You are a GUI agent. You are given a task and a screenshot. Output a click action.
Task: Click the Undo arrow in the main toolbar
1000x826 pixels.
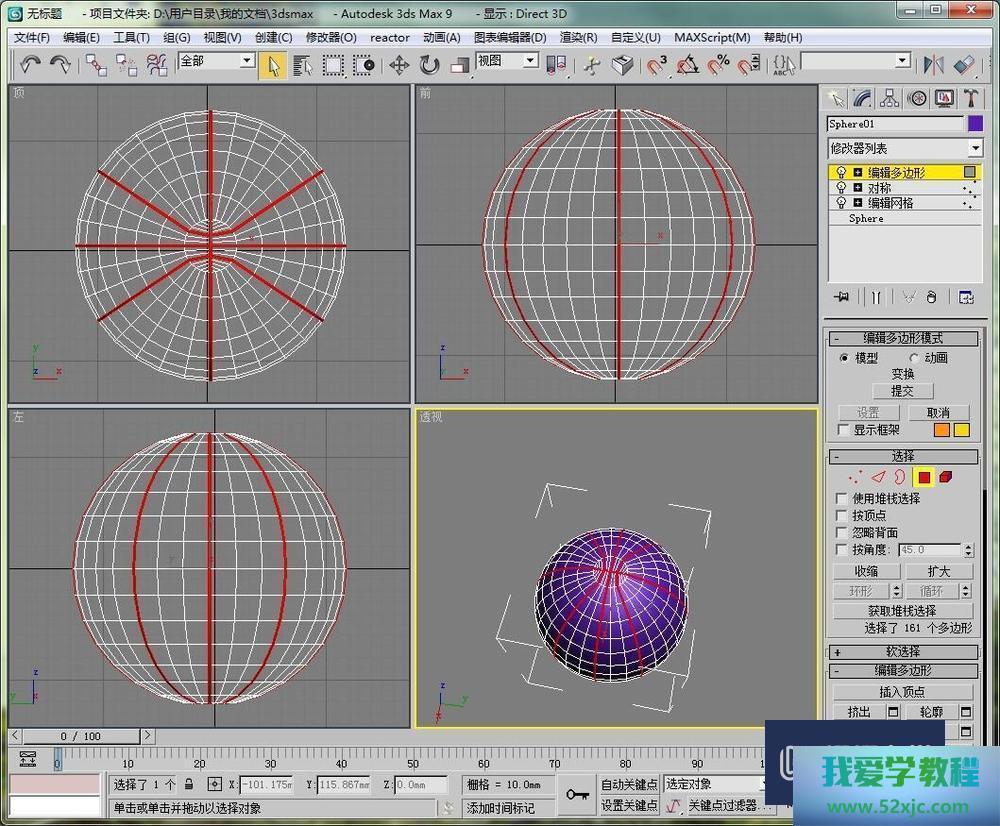(30, 65)
